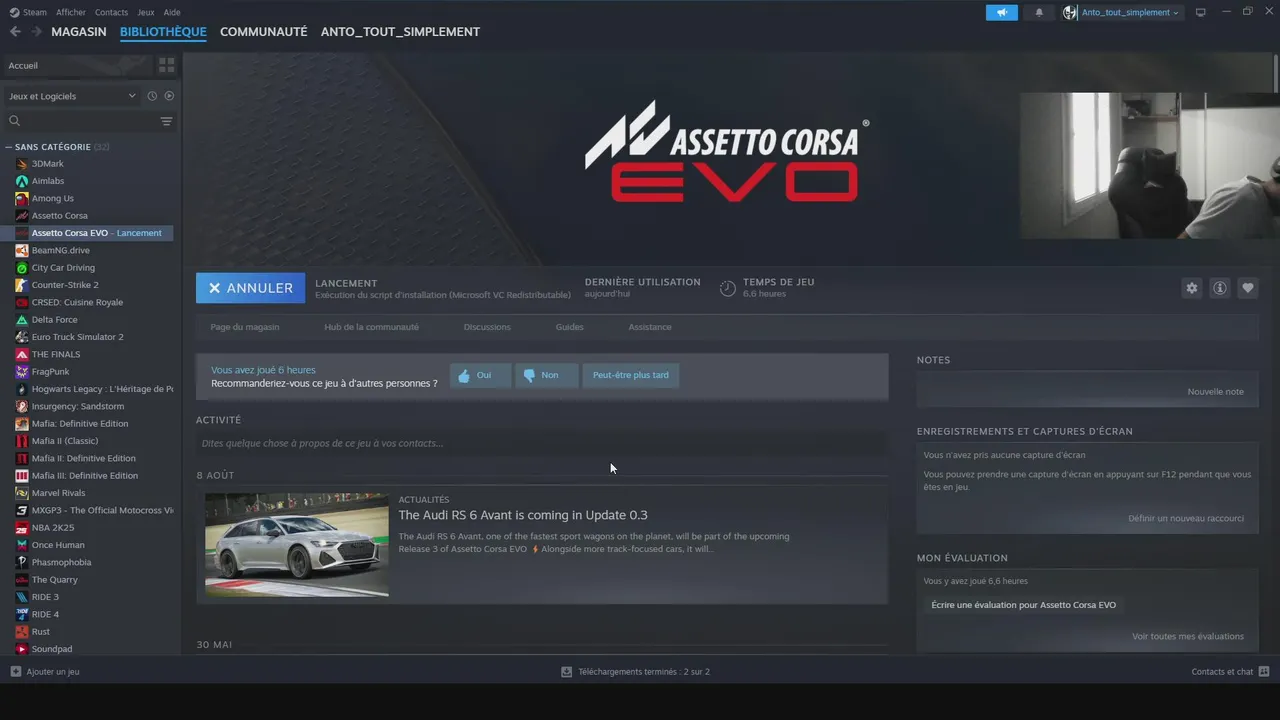
Task: Open the notifications bell icon
Action: (x=1039, y=12)
